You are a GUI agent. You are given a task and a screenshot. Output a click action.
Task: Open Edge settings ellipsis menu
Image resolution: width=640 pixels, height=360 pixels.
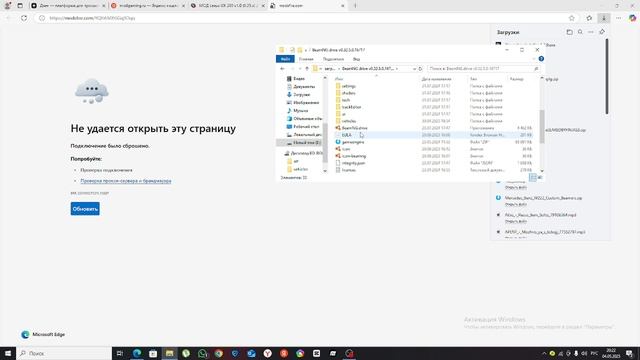618,18
